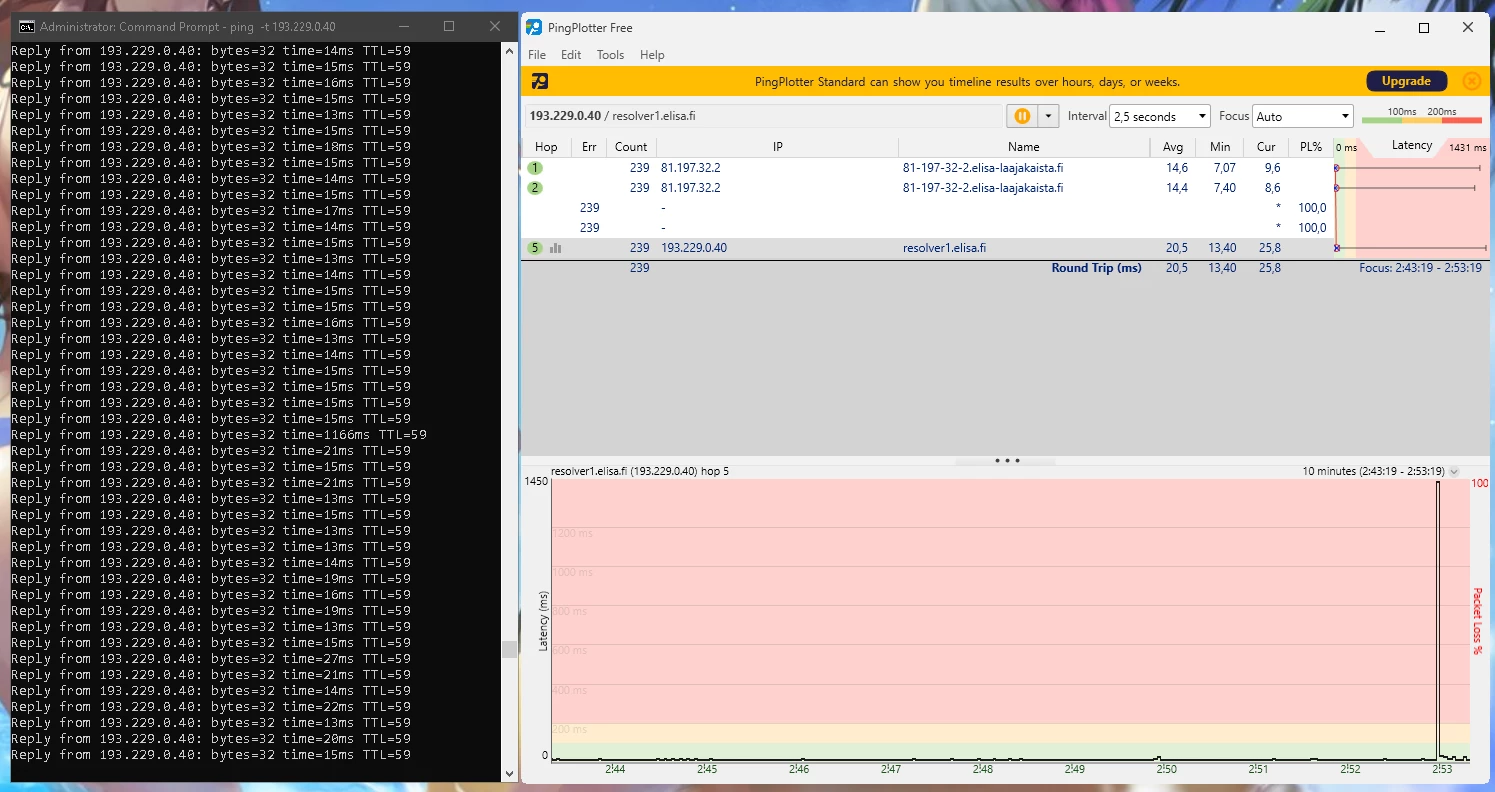Click the scrollbar thumb in Command Prompt
The height and width of the screenshot is (792, 1495).
(x=510, y=649)
